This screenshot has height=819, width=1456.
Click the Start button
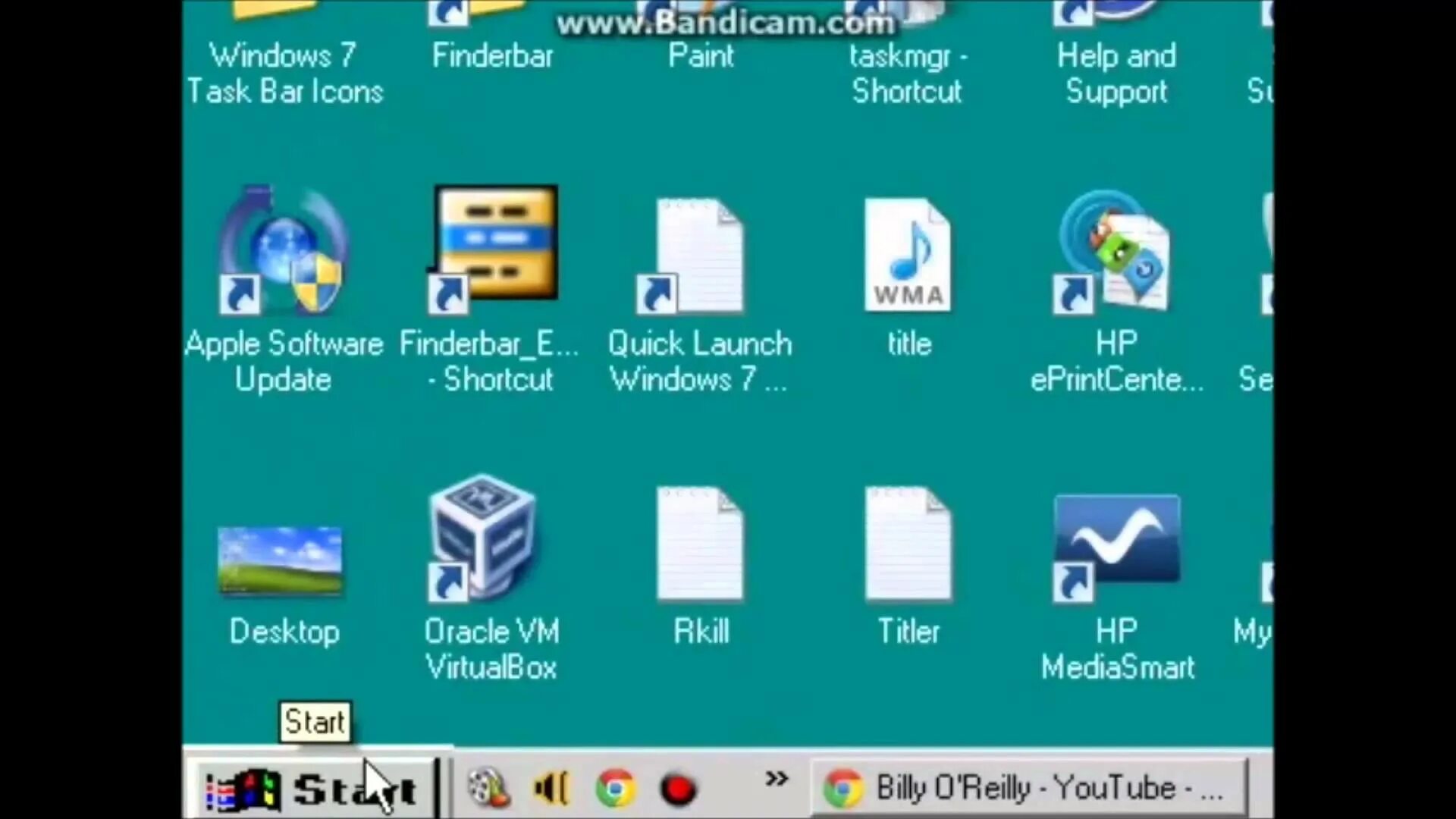click(311, 789)
